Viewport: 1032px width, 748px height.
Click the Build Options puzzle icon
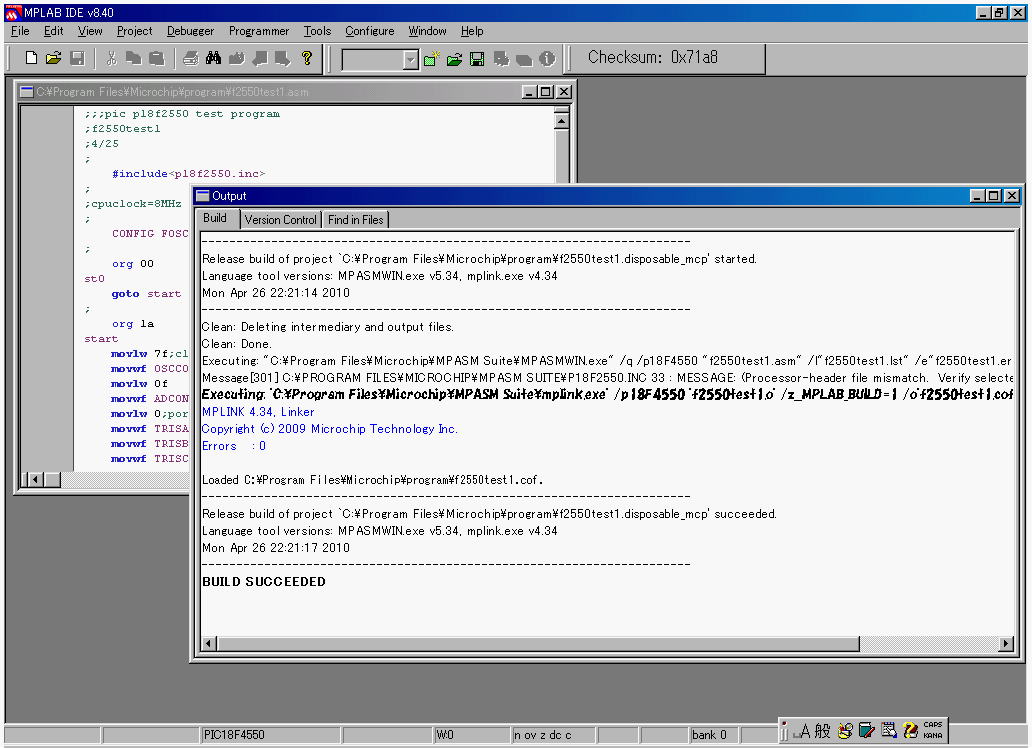[x=501, y=59]
